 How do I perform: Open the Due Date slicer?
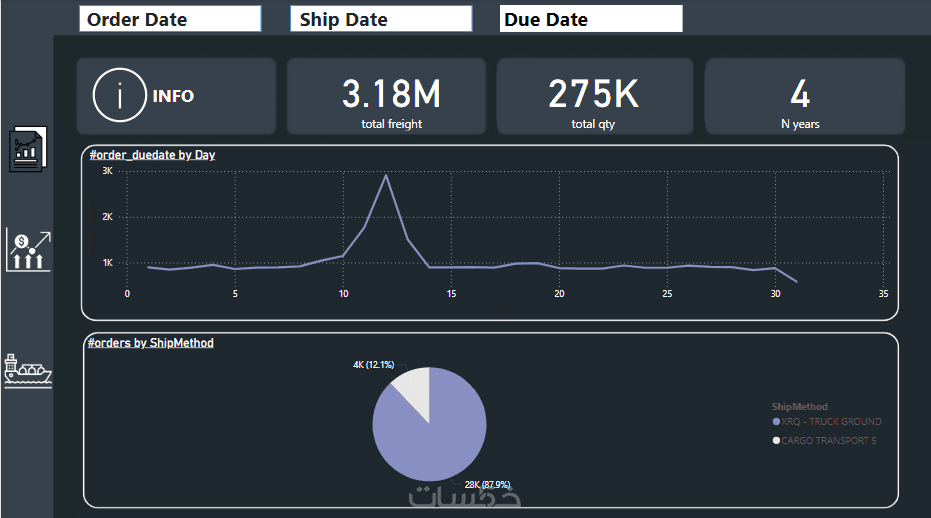591,19
